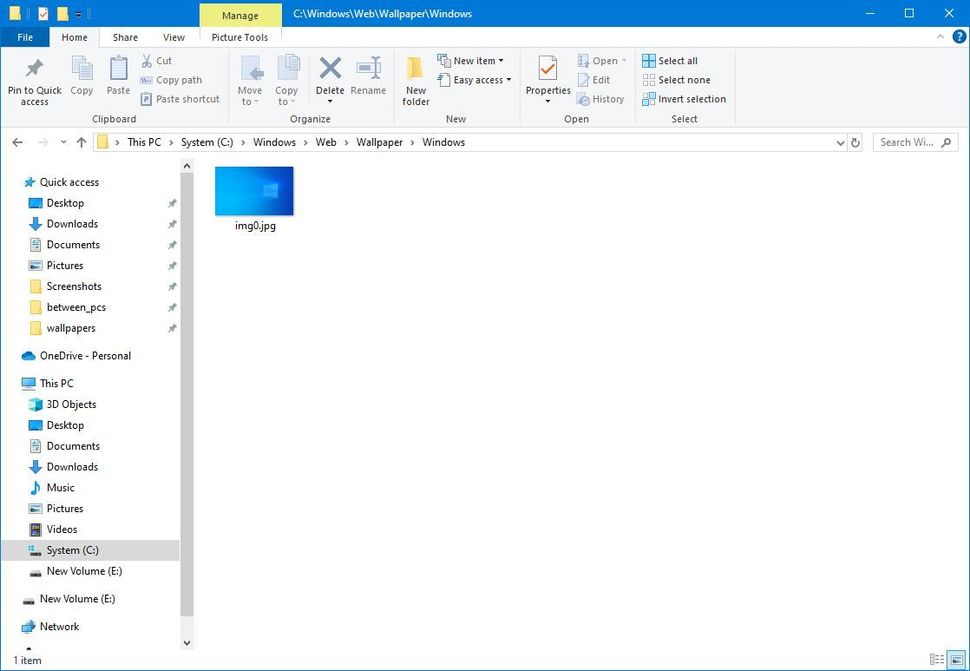Image resolution: width=970 pixels, height=671 pixels.
Task: Refresh the folder with the refresh icon
Action: [855, 142]
